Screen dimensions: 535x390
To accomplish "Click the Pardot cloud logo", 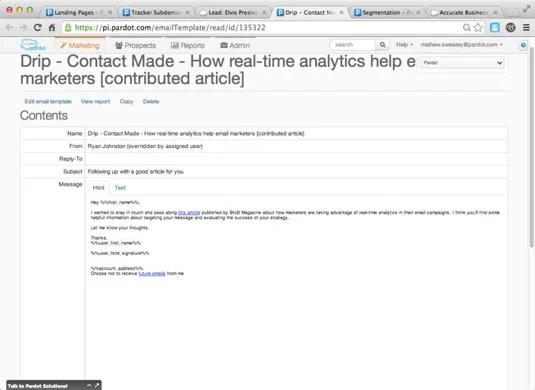I will coord(33,45).
